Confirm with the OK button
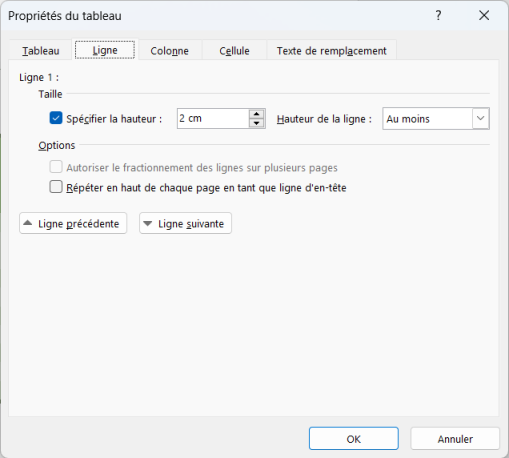This screenshot has height=458, width=509. point(354,439)
